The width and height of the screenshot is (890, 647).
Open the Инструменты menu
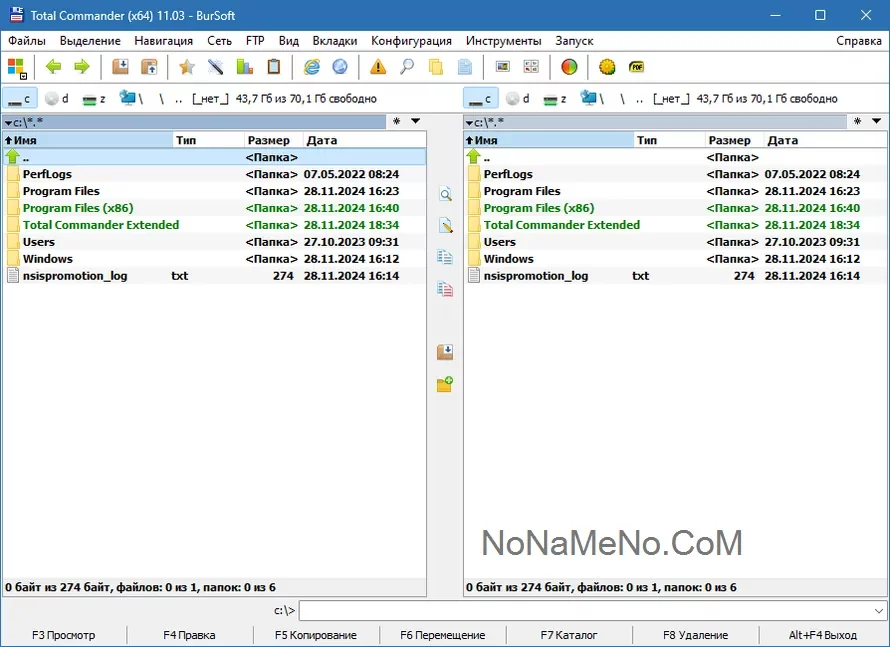504,41
